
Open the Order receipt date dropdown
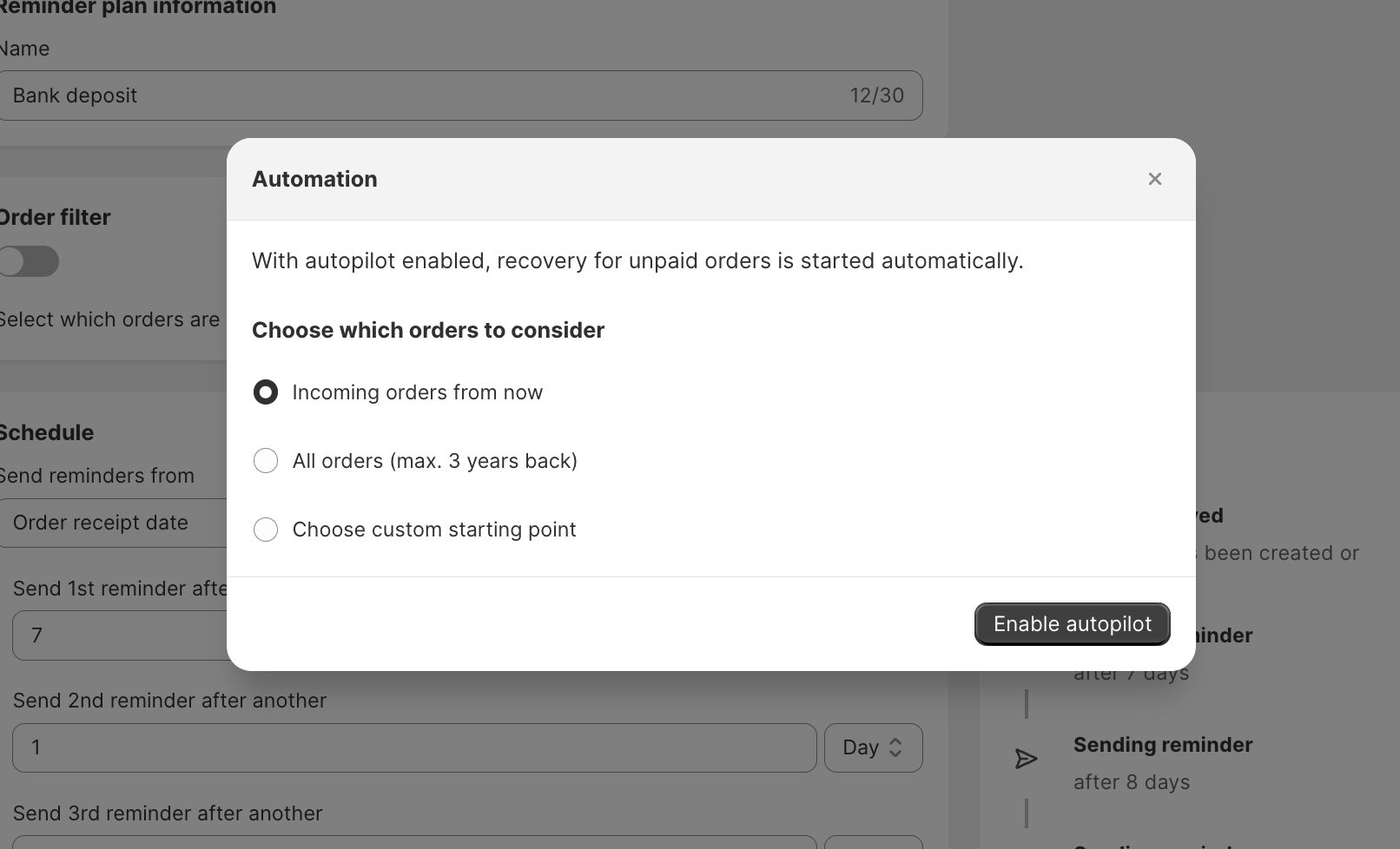coord(113,523)
